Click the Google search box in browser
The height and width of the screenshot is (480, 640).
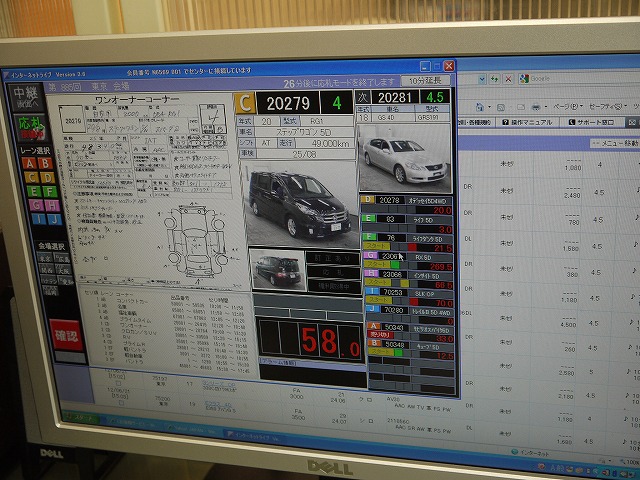[x=579, y=79]
